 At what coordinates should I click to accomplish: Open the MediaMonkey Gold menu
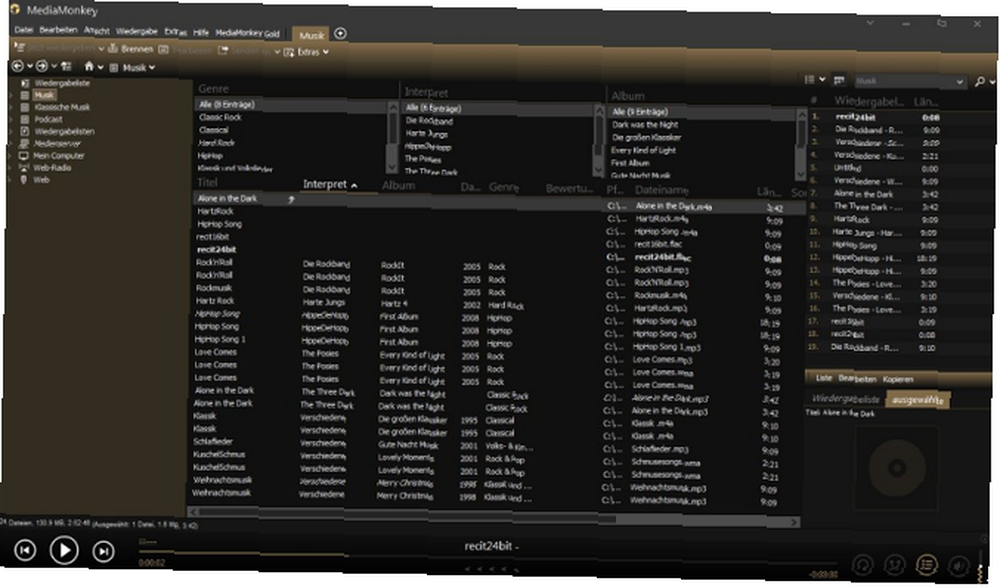click(x=247, y=33)
